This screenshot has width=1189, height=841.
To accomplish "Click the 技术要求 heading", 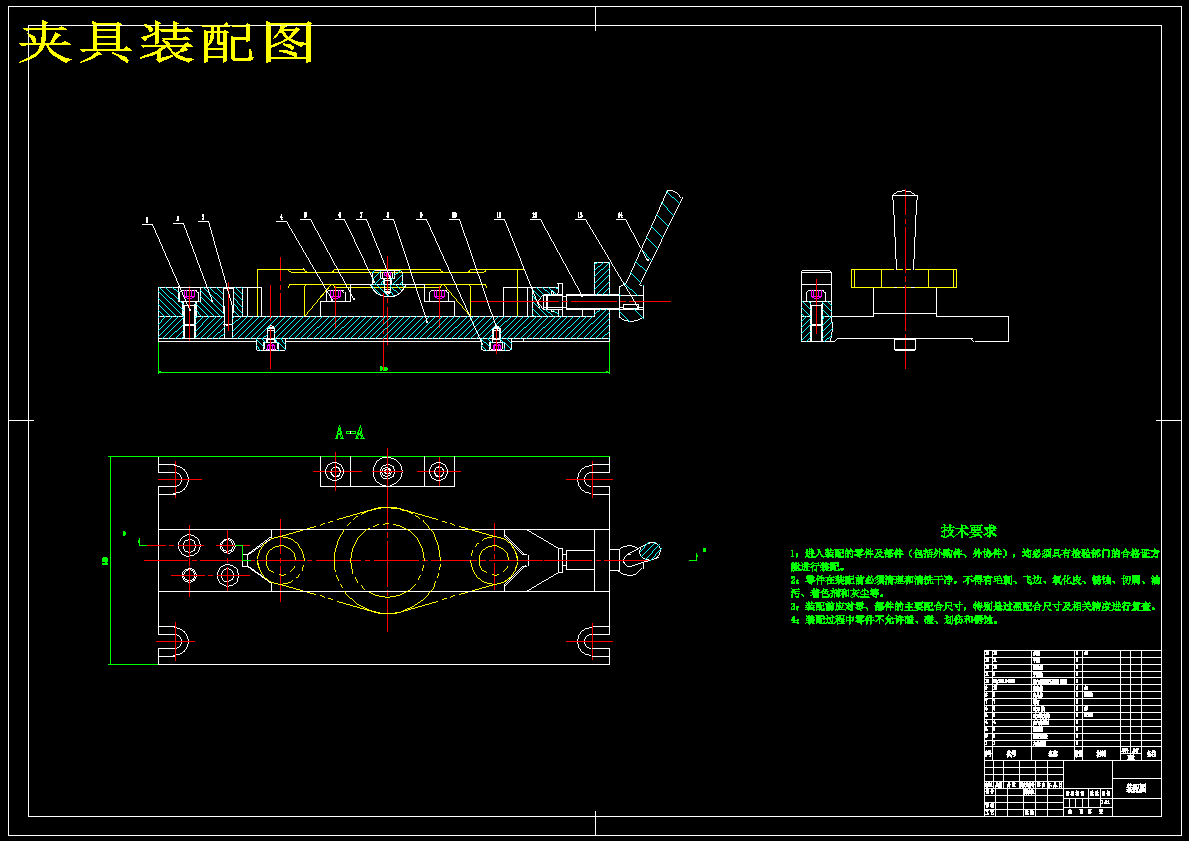I will (968, 531).
